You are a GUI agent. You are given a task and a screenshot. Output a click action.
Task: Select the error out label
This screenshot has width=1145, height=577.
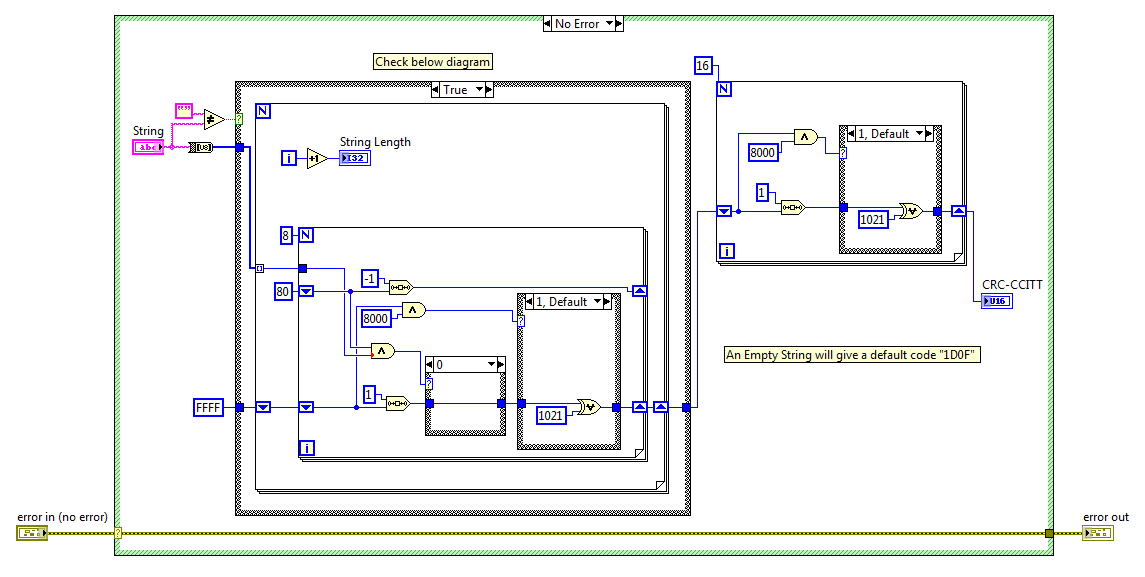[1106, 517]
